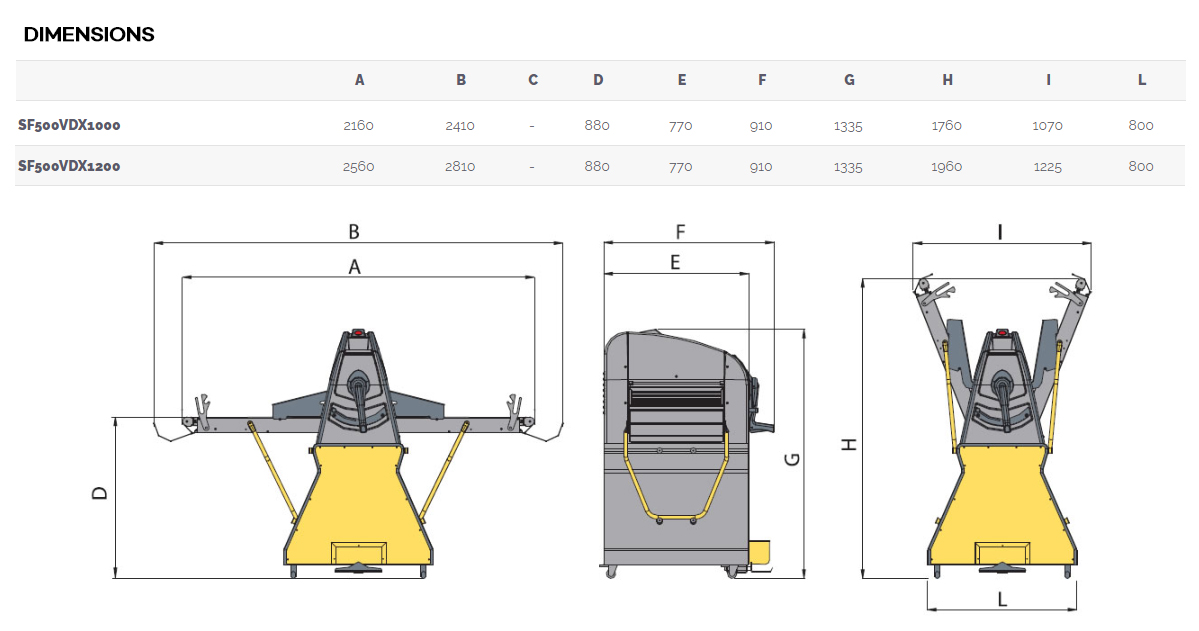Click the 910 cell in the SF500VDX1200 row
Image resolution: width=1199 pixels, height=631 pixels.
761,166
